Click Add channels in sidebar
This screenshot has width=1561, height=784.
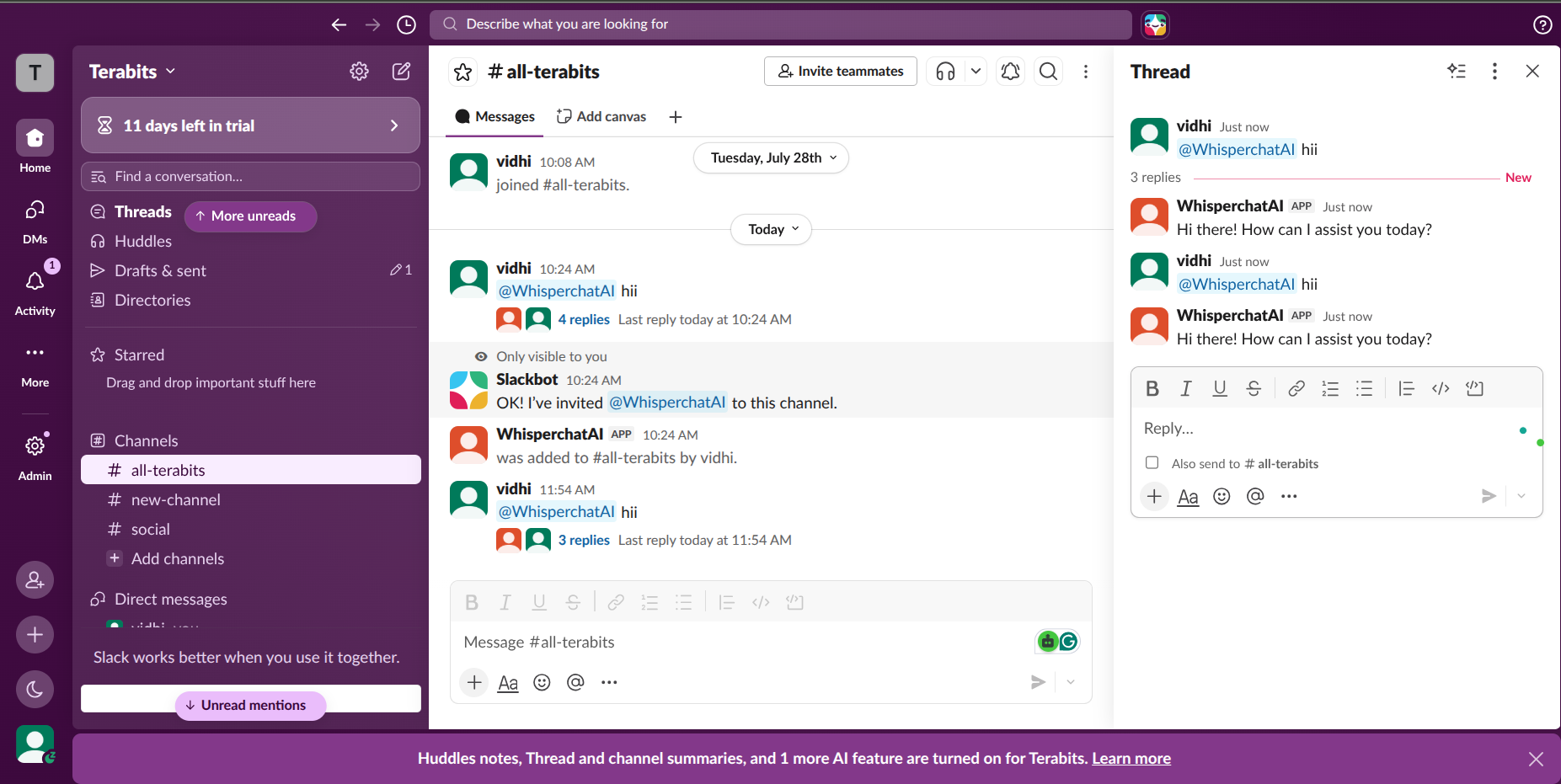(250, 558)
